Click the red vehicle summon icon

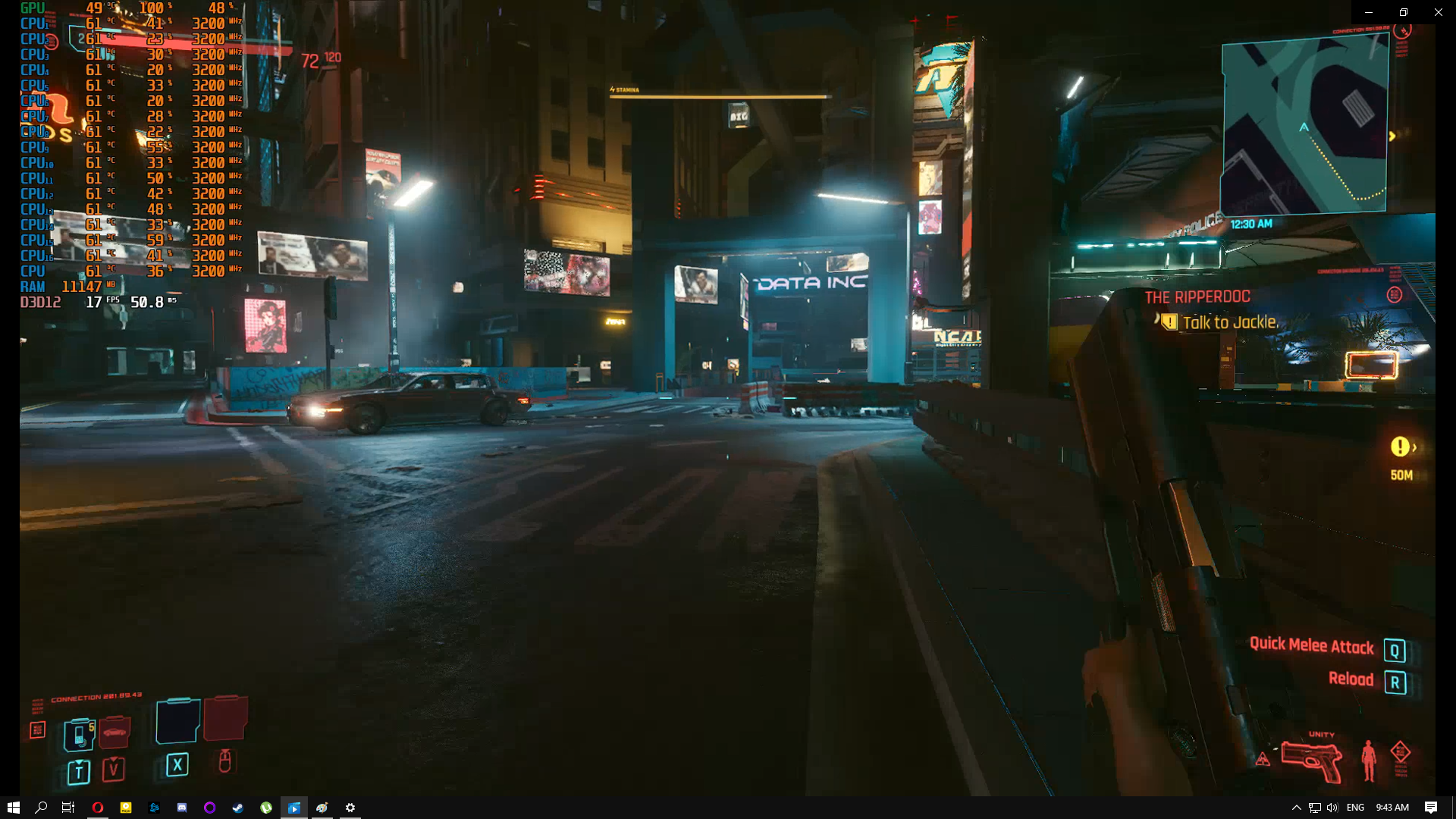tap(115, 732)
